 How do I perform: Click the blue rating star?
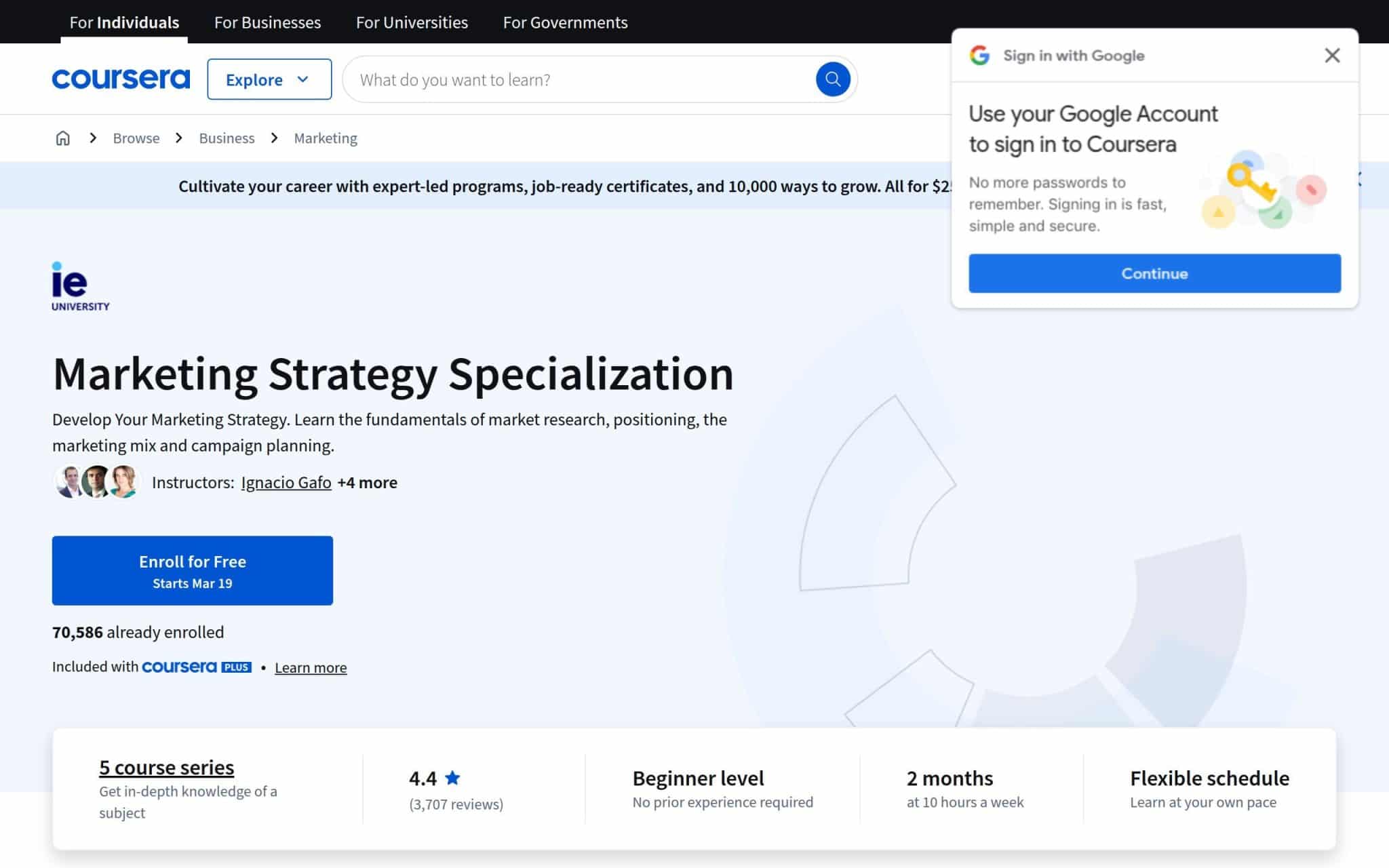pos(452,778)
